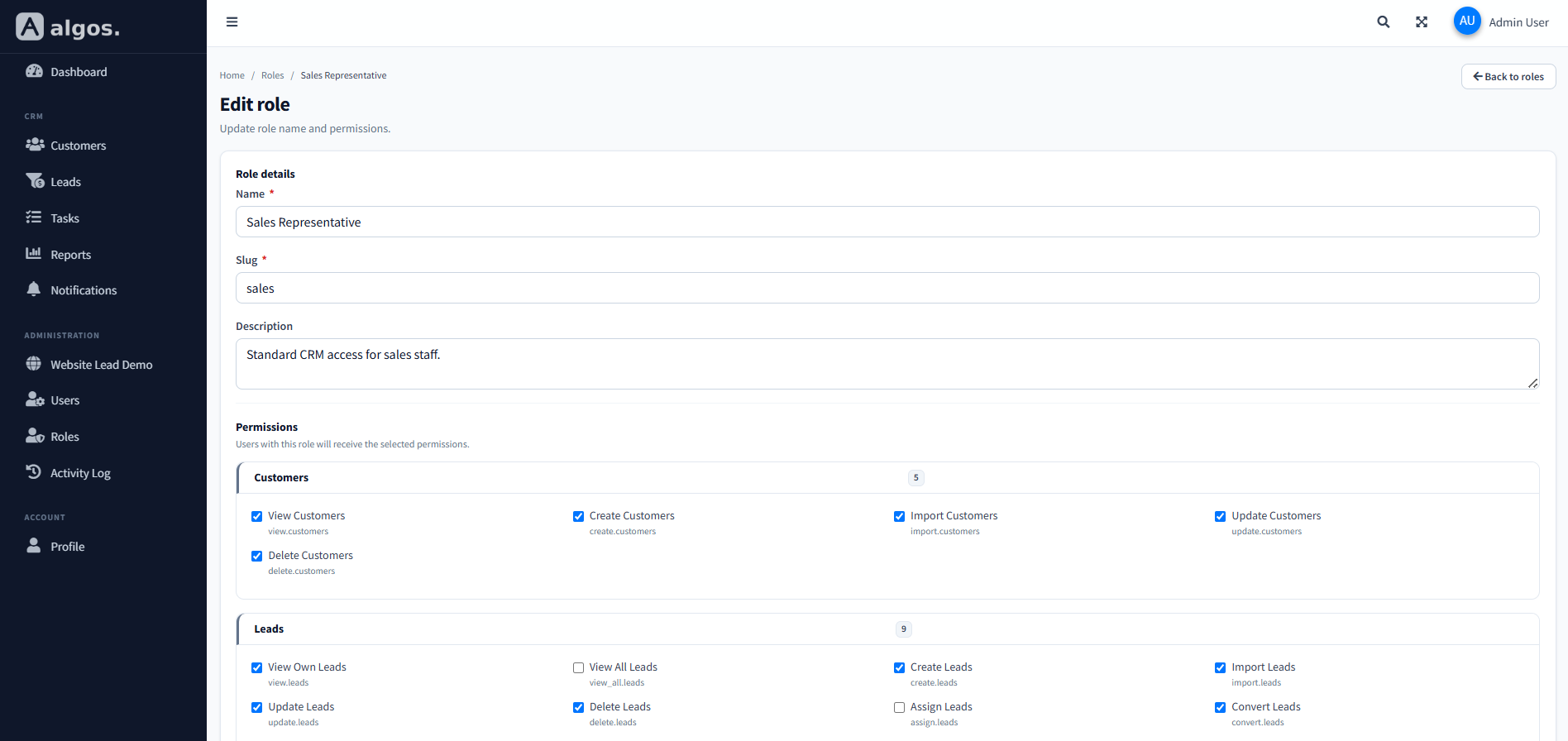Click the Customers group header
Viewport: 1568px width, 741px height.
[887, 478]
